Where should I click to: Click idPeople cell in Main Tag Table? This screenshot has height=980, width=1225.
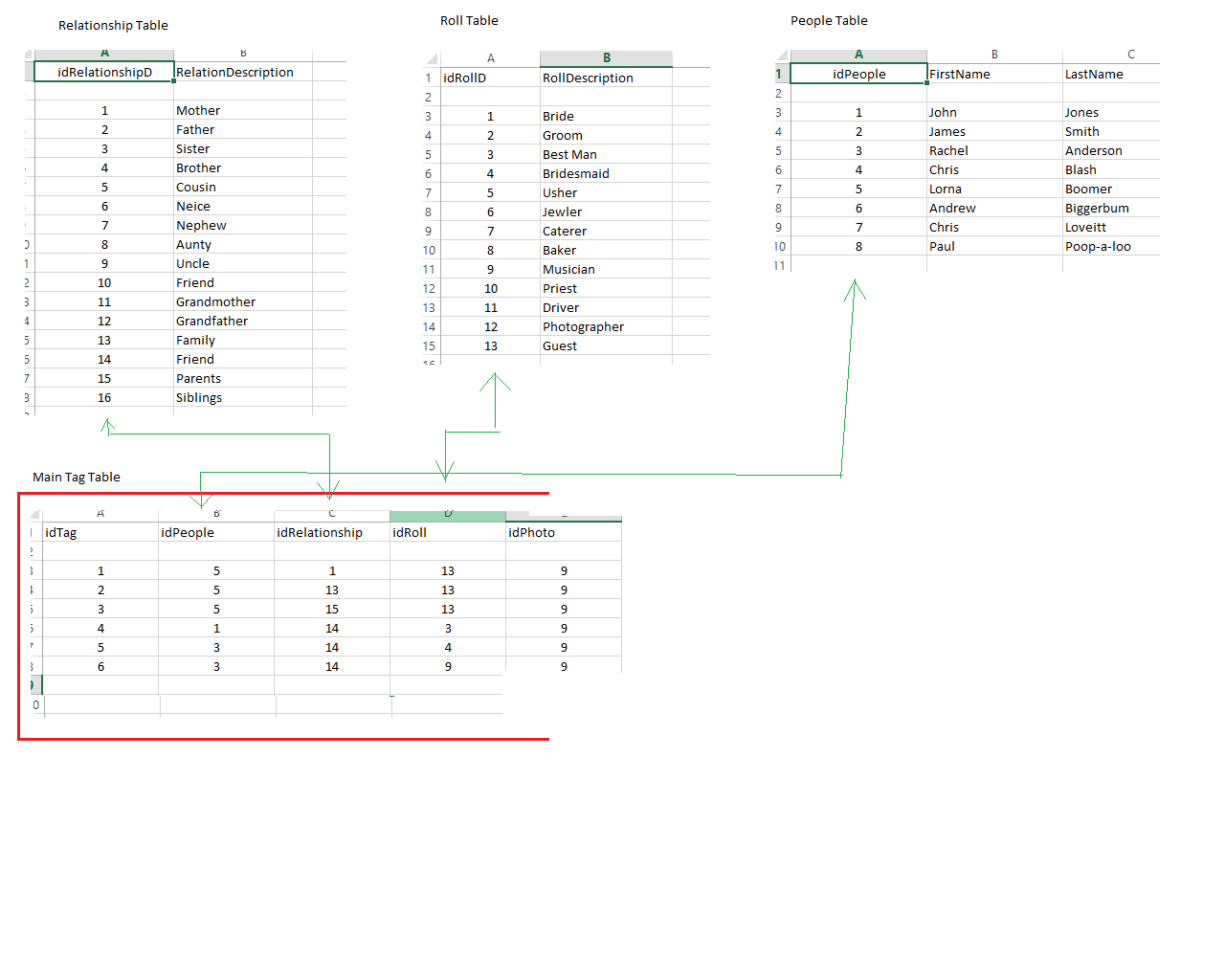(216, 532)
